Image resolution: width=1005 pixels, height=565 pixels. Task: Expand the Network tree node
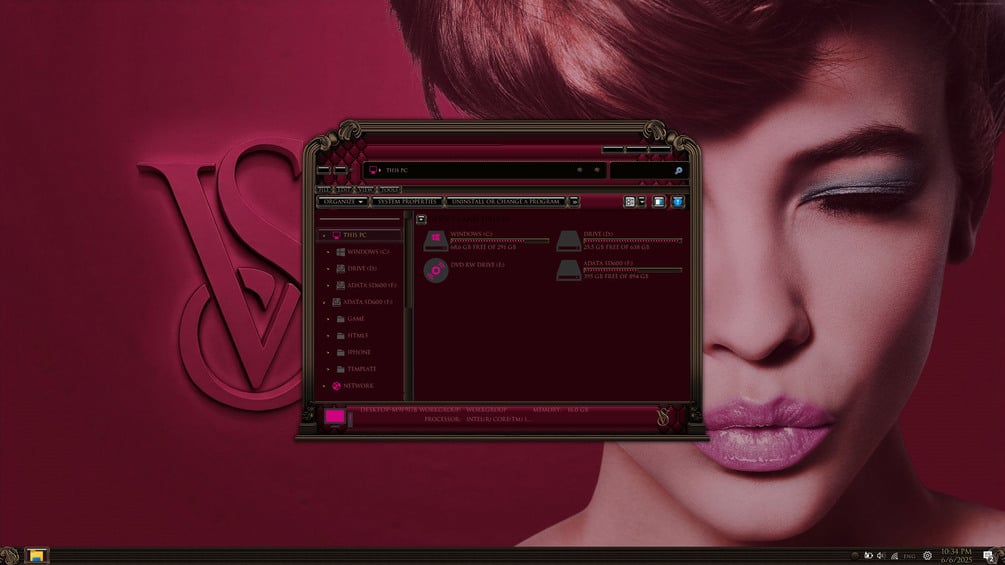click(324, 386)
